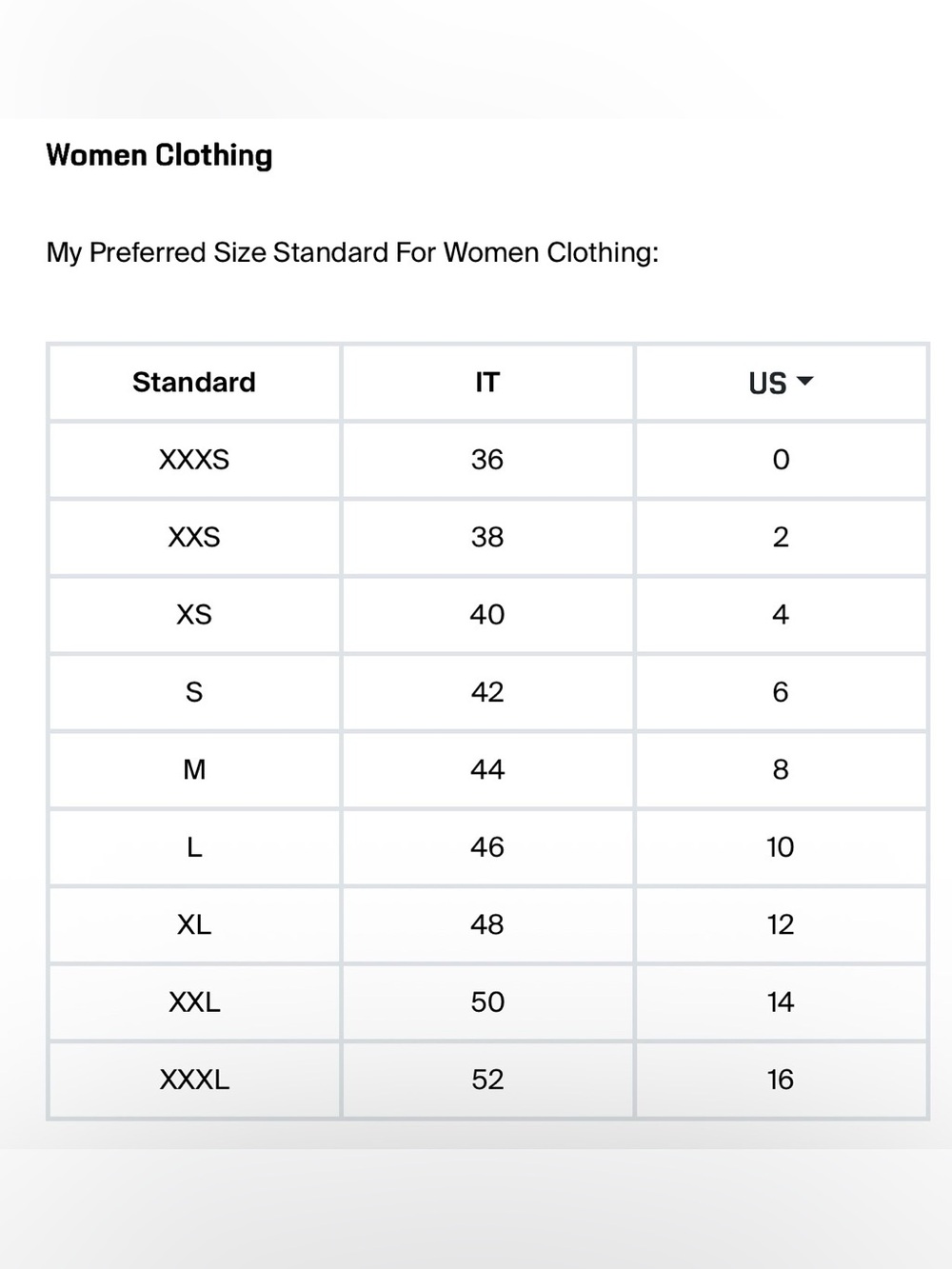Screen dimensions: 952x1269
Task: Select the XXS standard size cell
Action: tap(194, 538)
